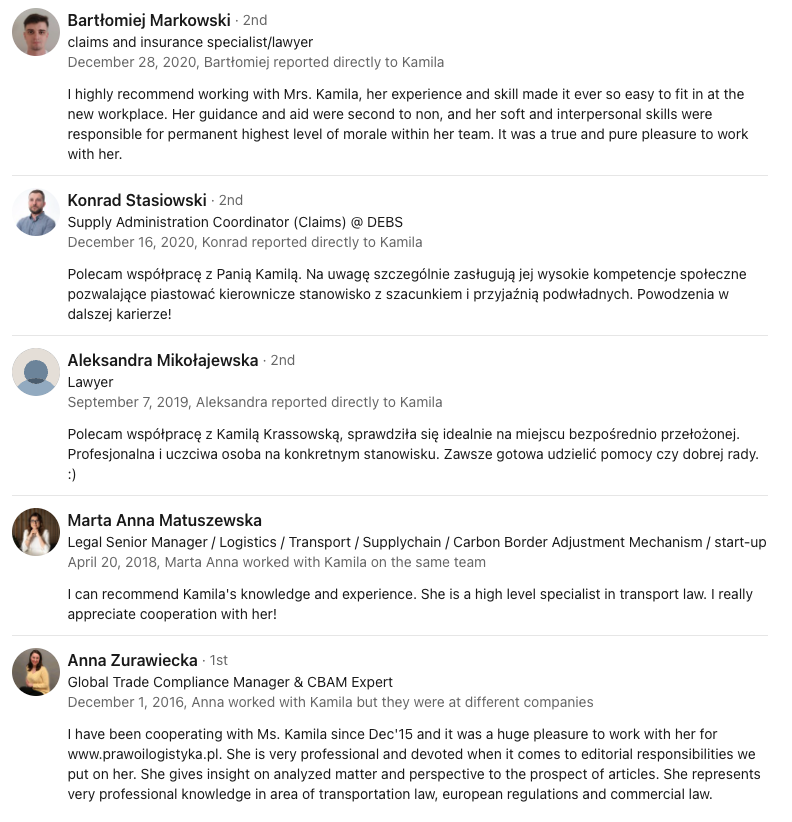Click the 'Lawyer' headline under Aleksandra

pyautogui.click(x=90, y=382)
